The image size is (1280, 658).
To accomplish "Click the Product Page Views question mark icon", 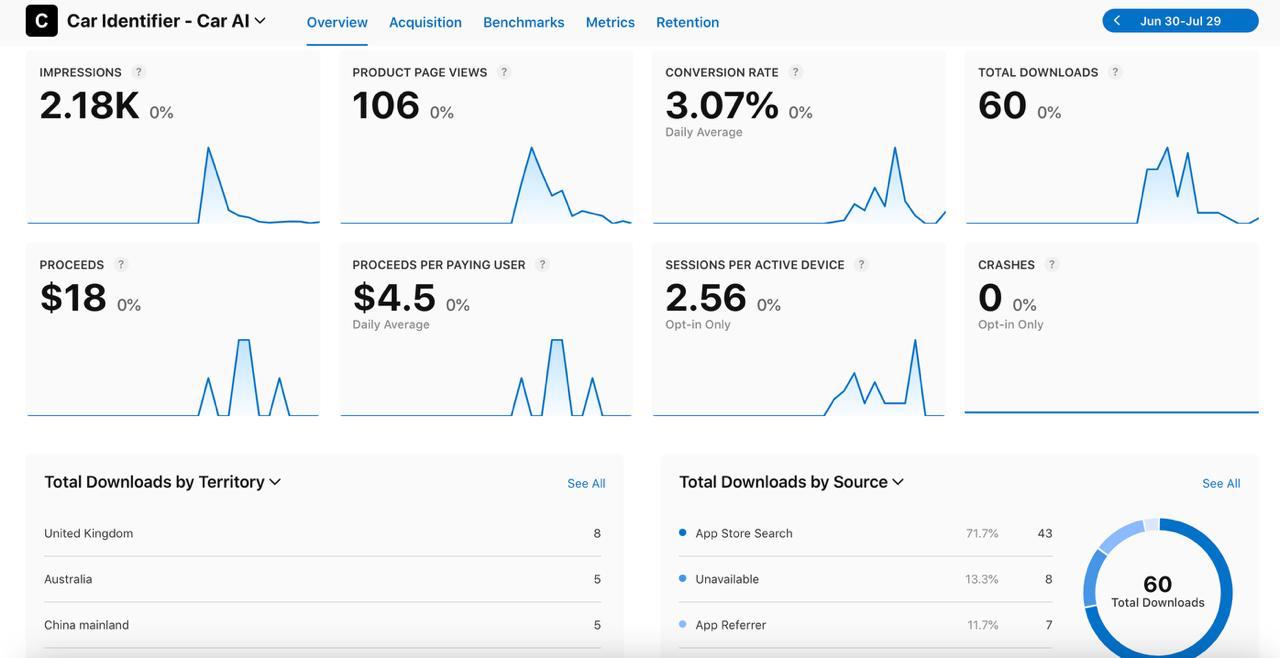I will 504,72.
